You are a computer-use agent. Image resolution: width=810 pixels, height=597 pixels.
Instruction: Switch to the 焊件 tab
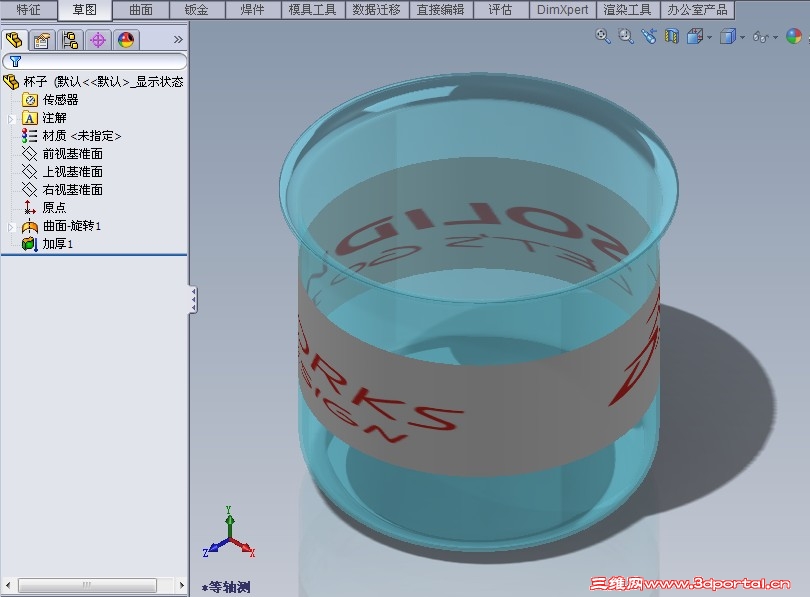click(253, 10)
